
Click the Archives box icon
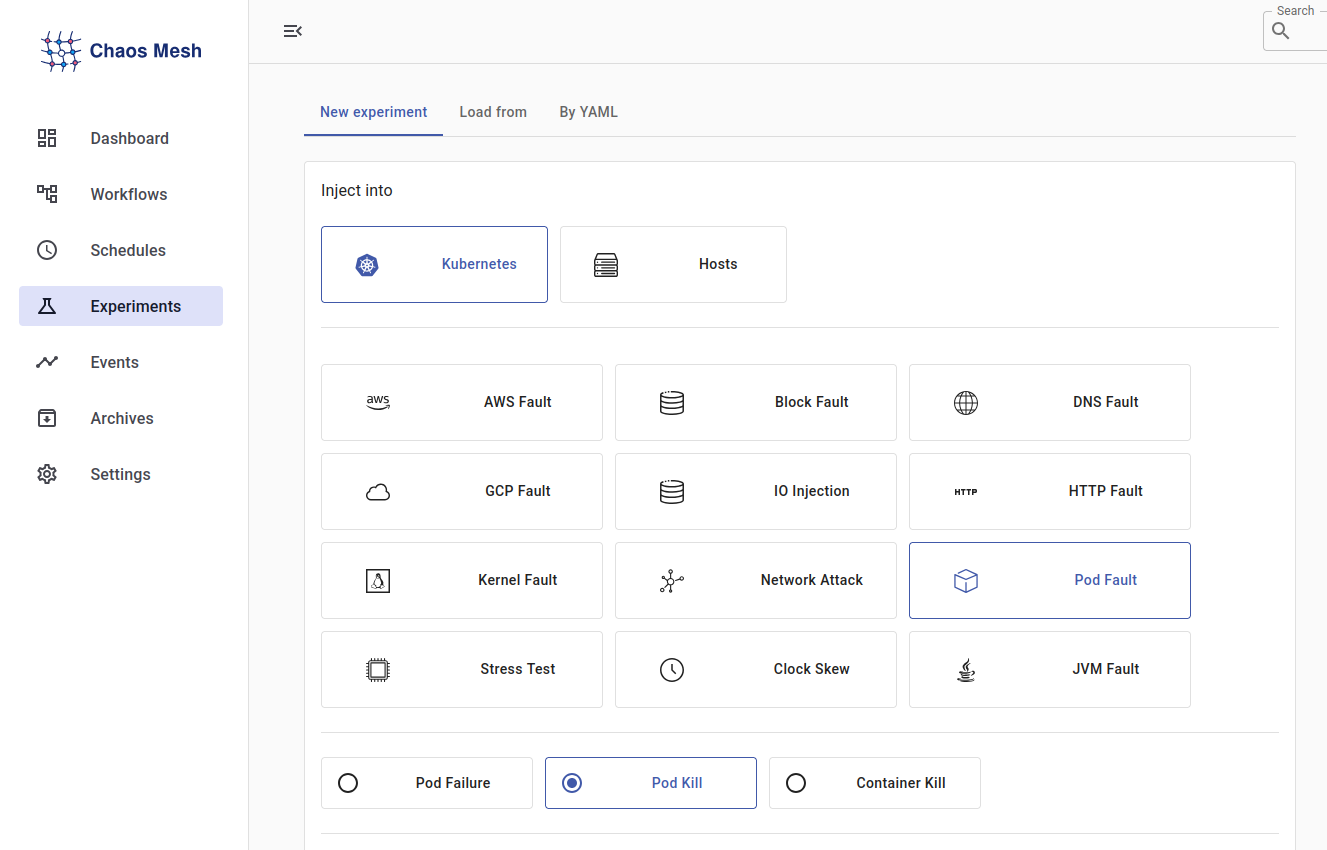point(47,418)
